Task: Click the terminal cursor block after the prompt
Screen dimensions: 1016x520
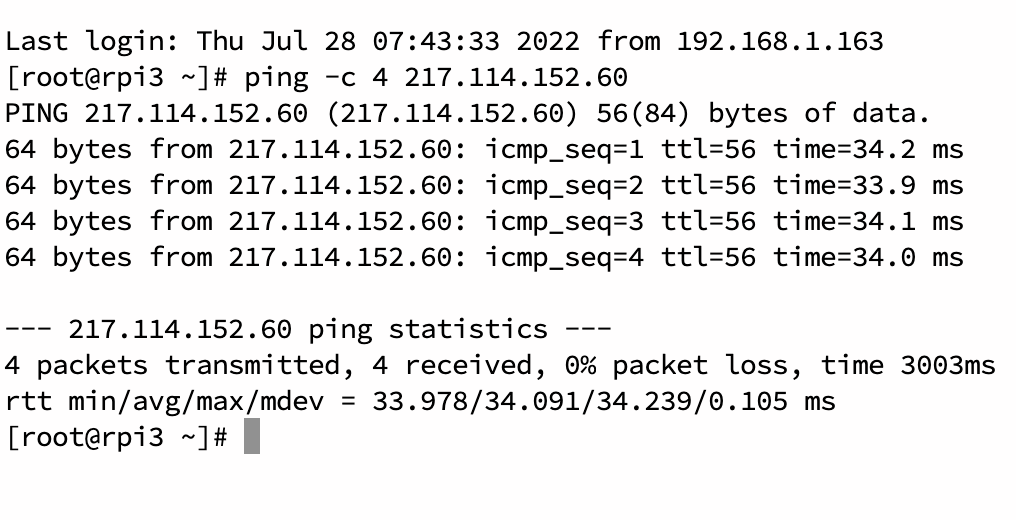Action: [252, 436]
